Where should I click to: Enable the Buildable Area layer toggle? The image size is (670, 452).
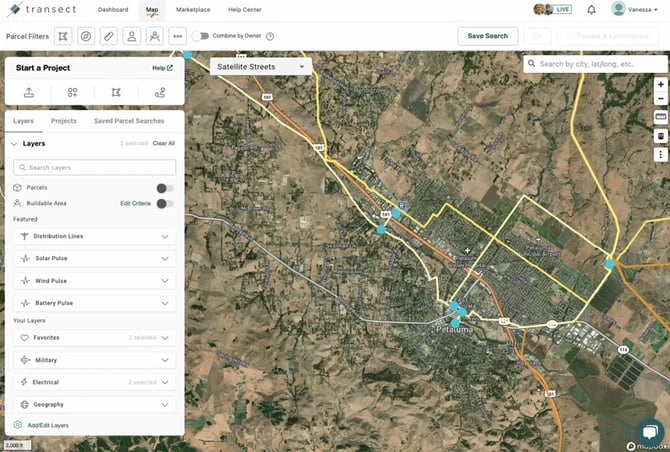click(x=165, y=203)
